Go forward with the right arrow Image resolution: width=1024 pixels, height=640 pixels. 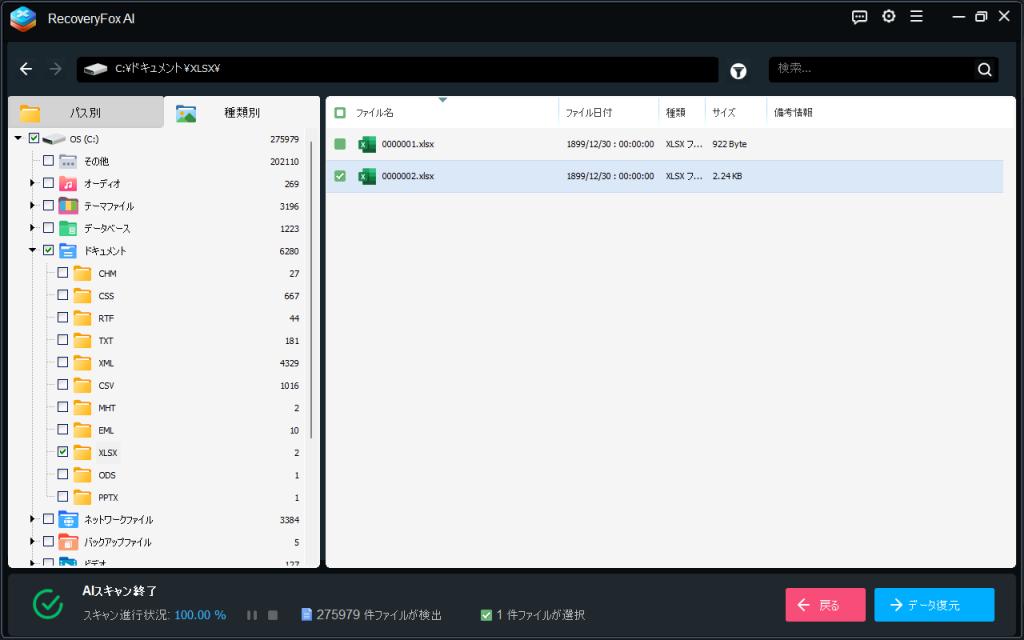[56, 69]
